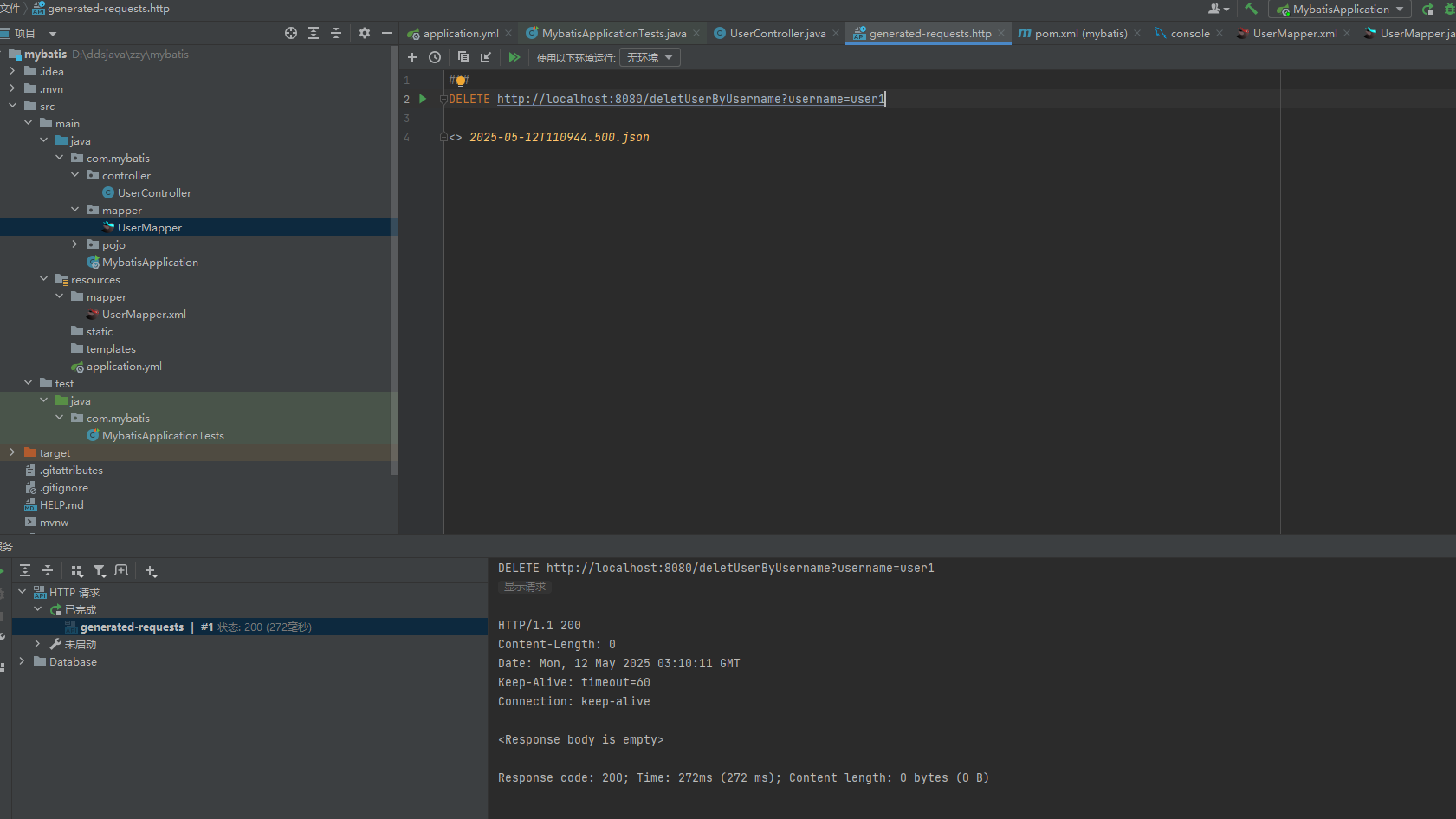Expand the Database node in Services

(22, 661)
